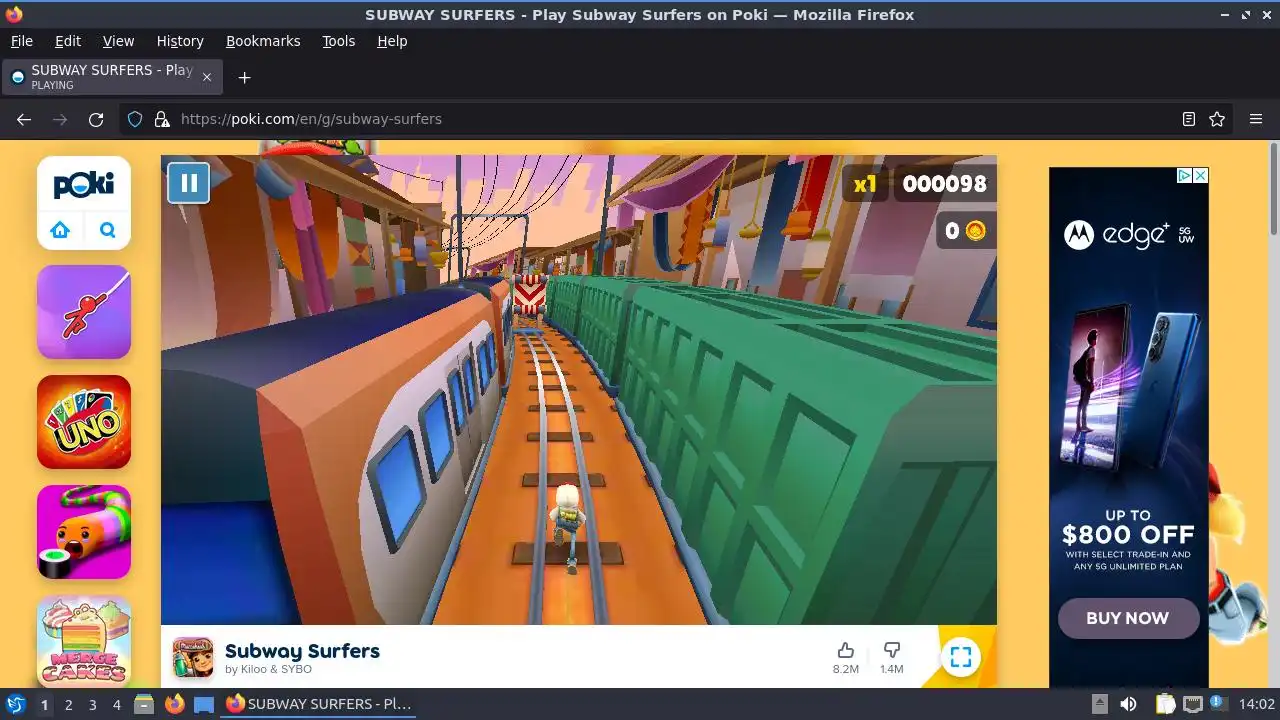Open tracking protection shield icon

(x=135, y=119)
